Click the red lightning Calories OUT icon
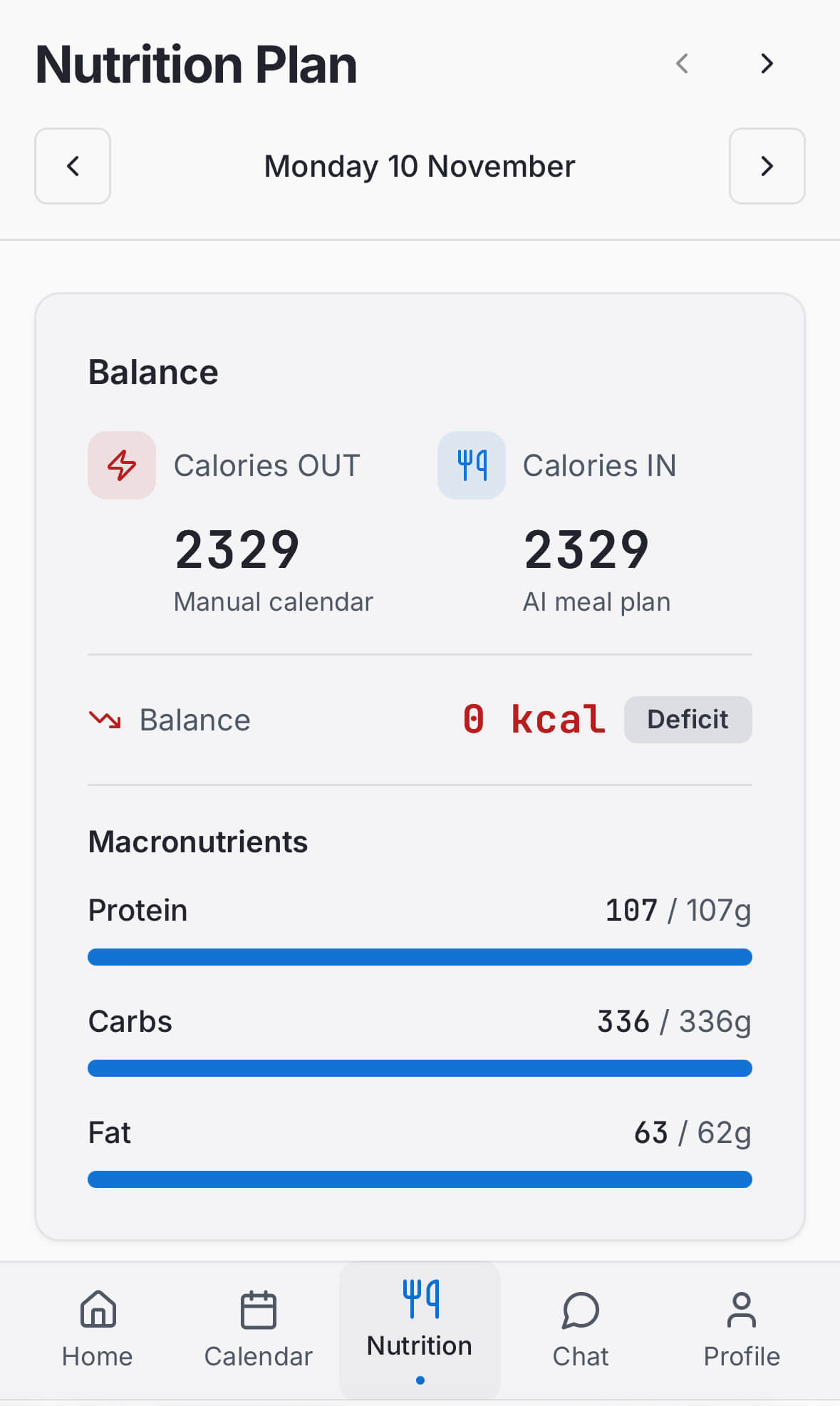 click(x=122, y=465)
